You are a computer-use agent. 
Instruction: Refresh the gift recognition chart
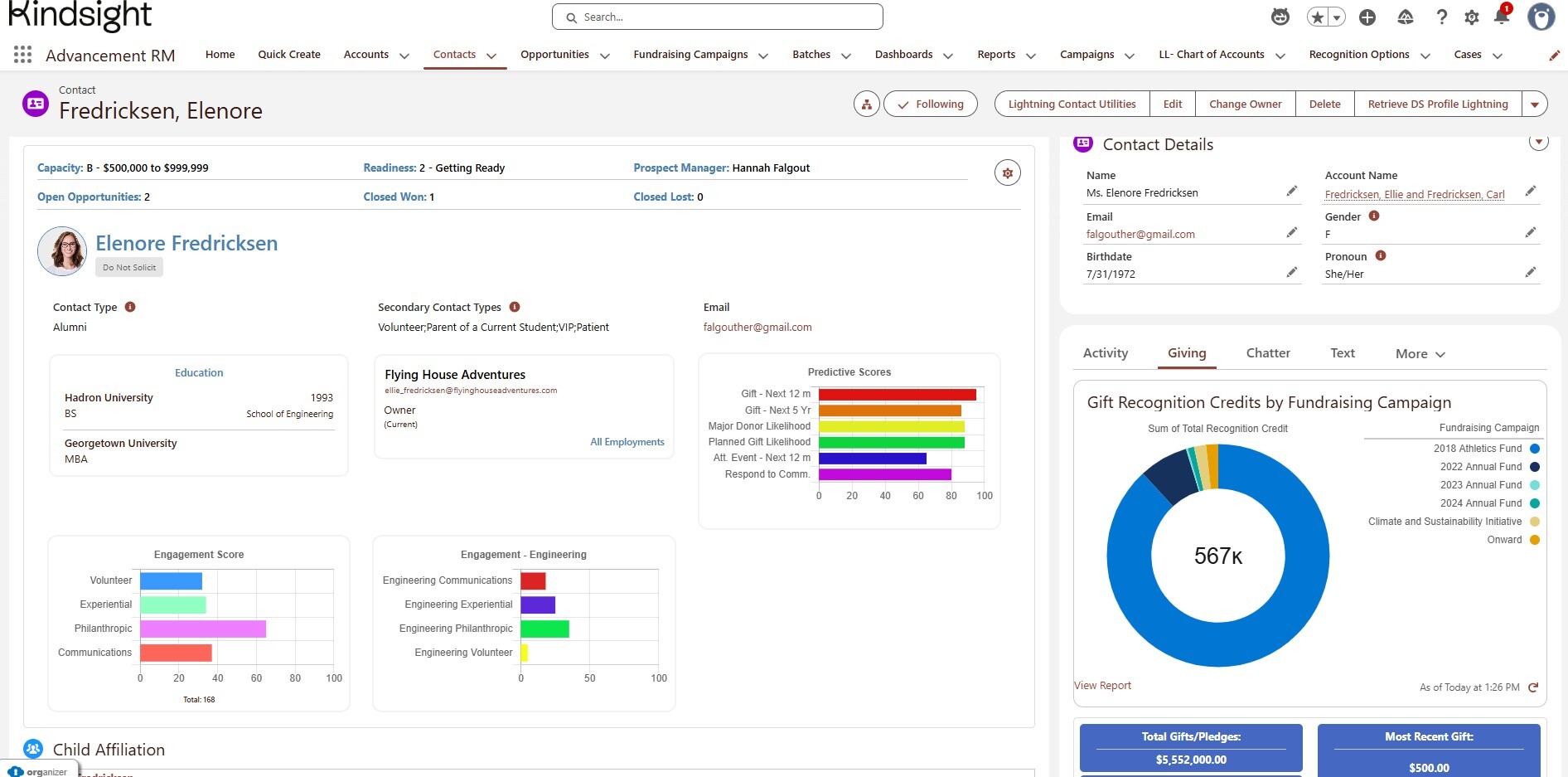[1533, 687]
